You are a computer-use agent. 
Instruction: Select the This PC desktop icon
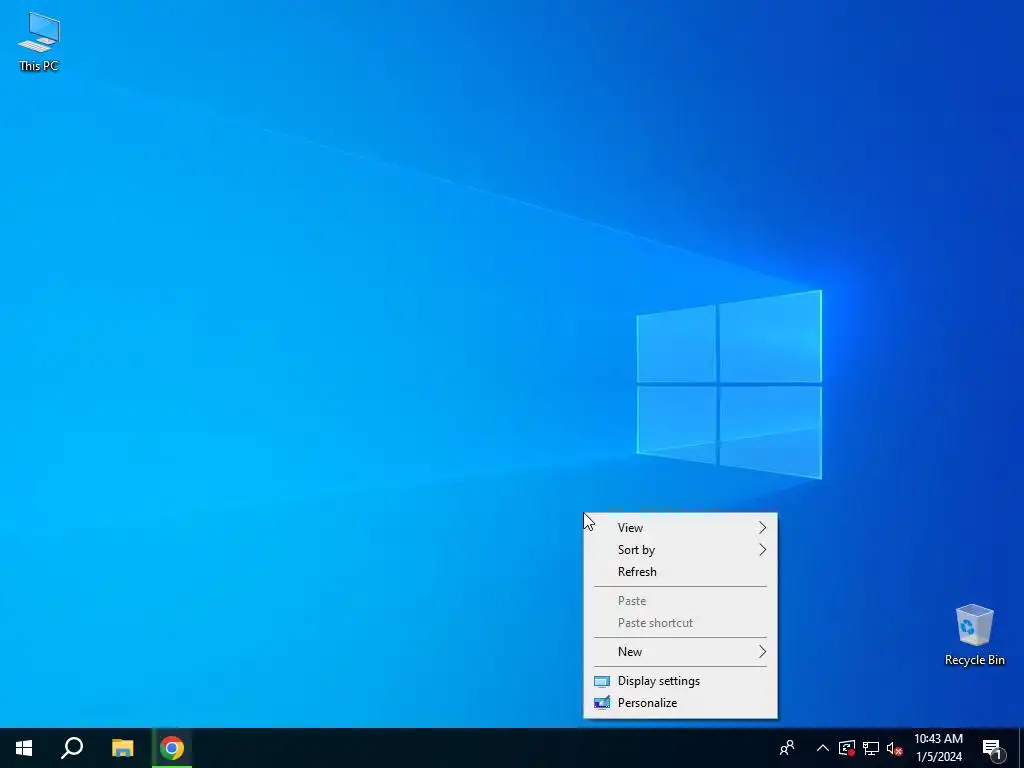(39, 41)
